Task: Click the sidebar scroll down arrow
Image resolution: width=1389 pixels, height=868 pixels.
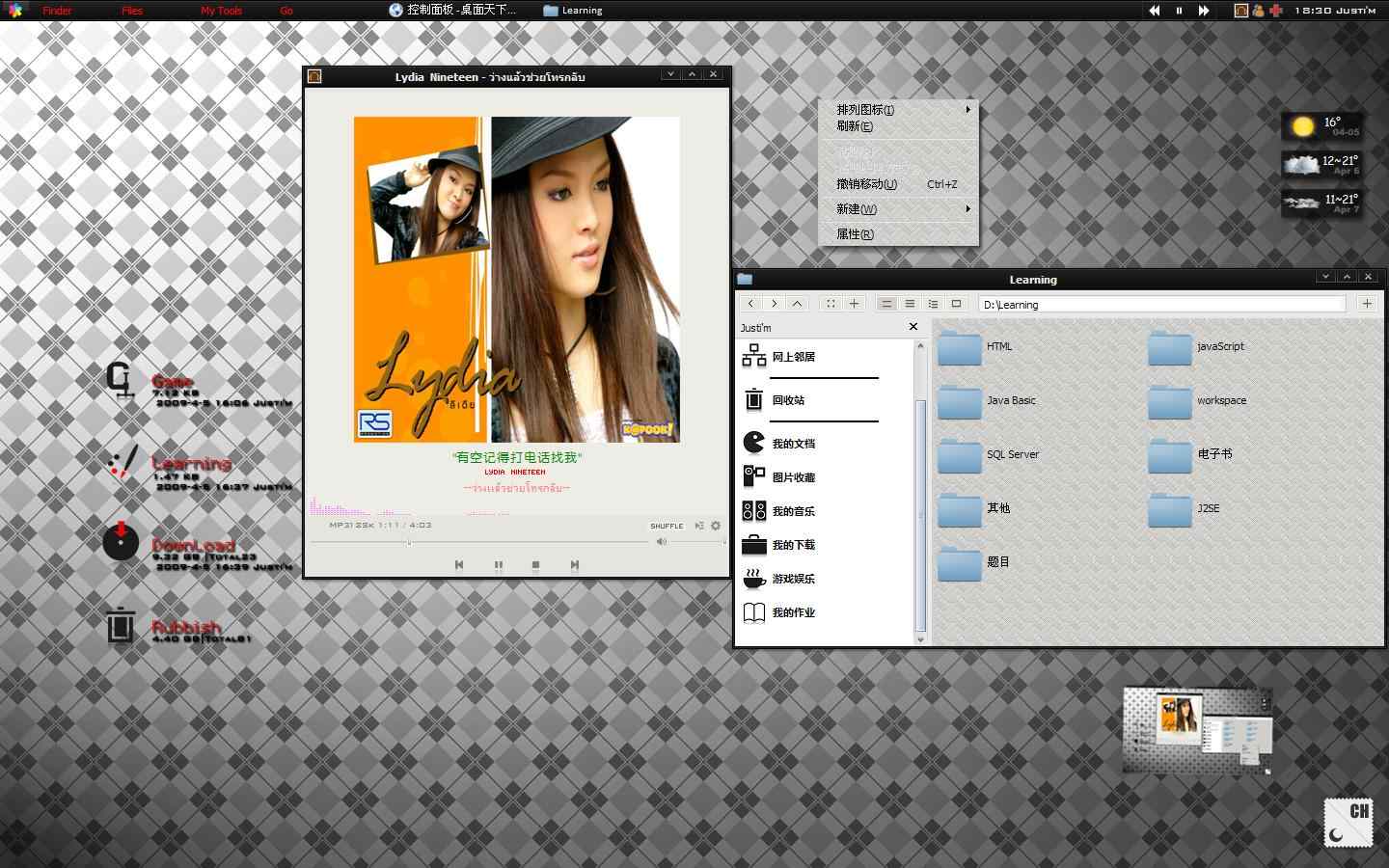Action: (920, 638)
